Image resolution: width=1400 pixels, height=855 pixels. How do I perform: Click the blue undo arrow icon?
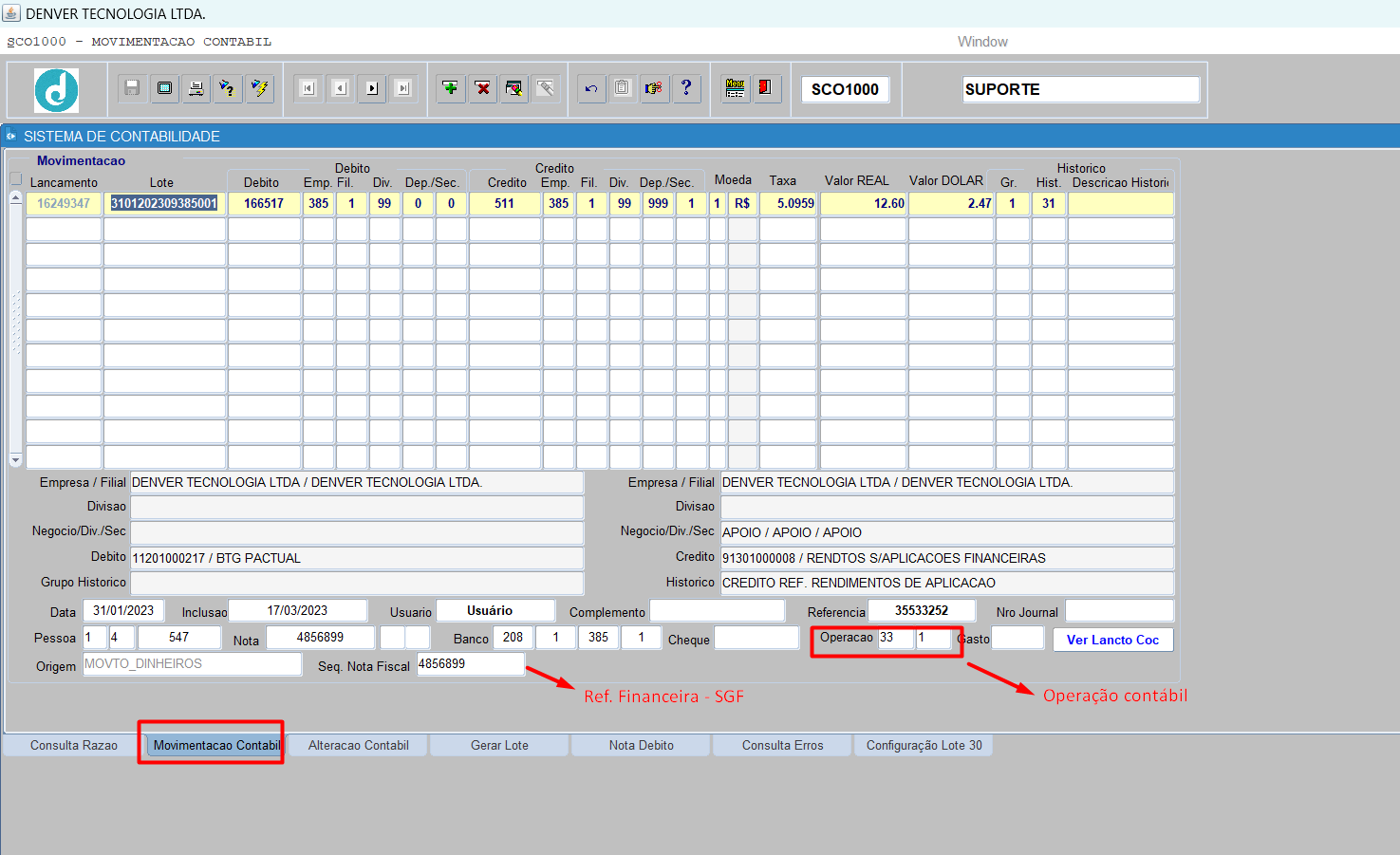[591, 88]
